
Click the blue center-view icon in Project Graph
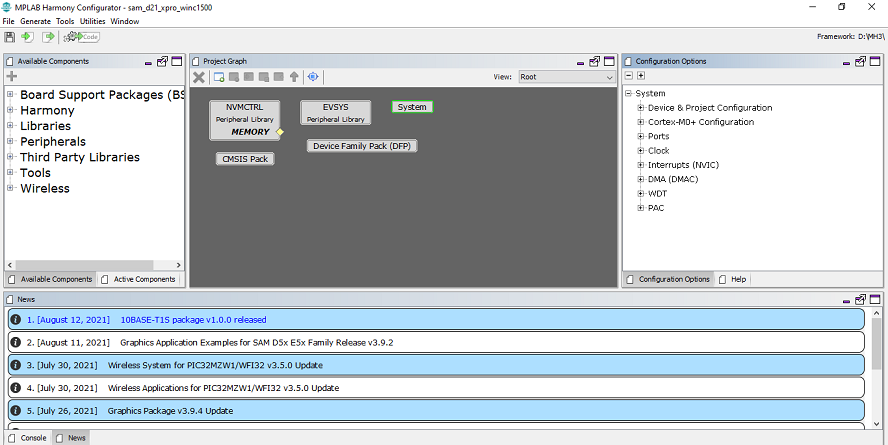pos(313,77)
